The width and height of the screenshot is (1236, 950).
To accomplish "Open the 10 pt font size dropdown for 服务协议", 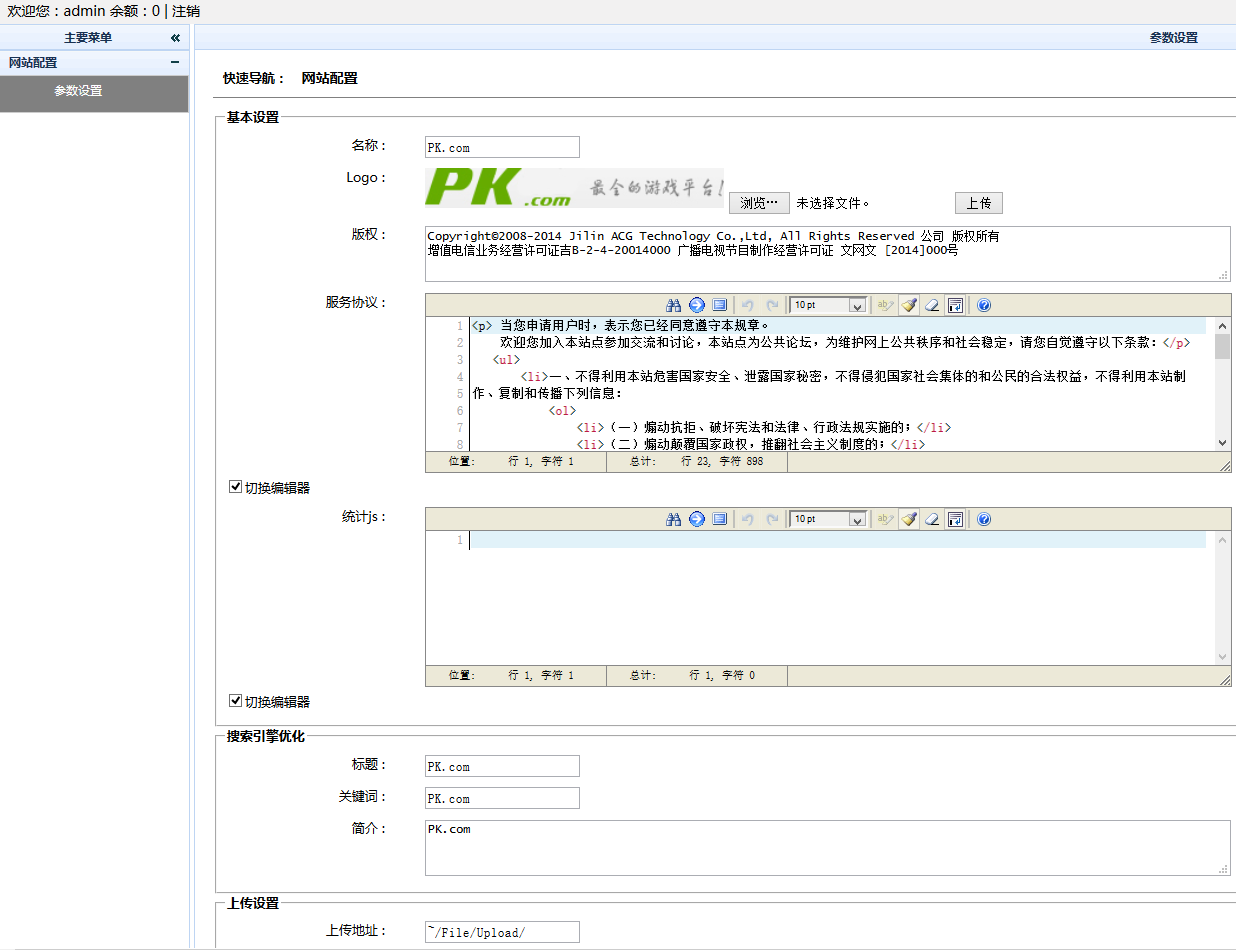I will point(828,305).
